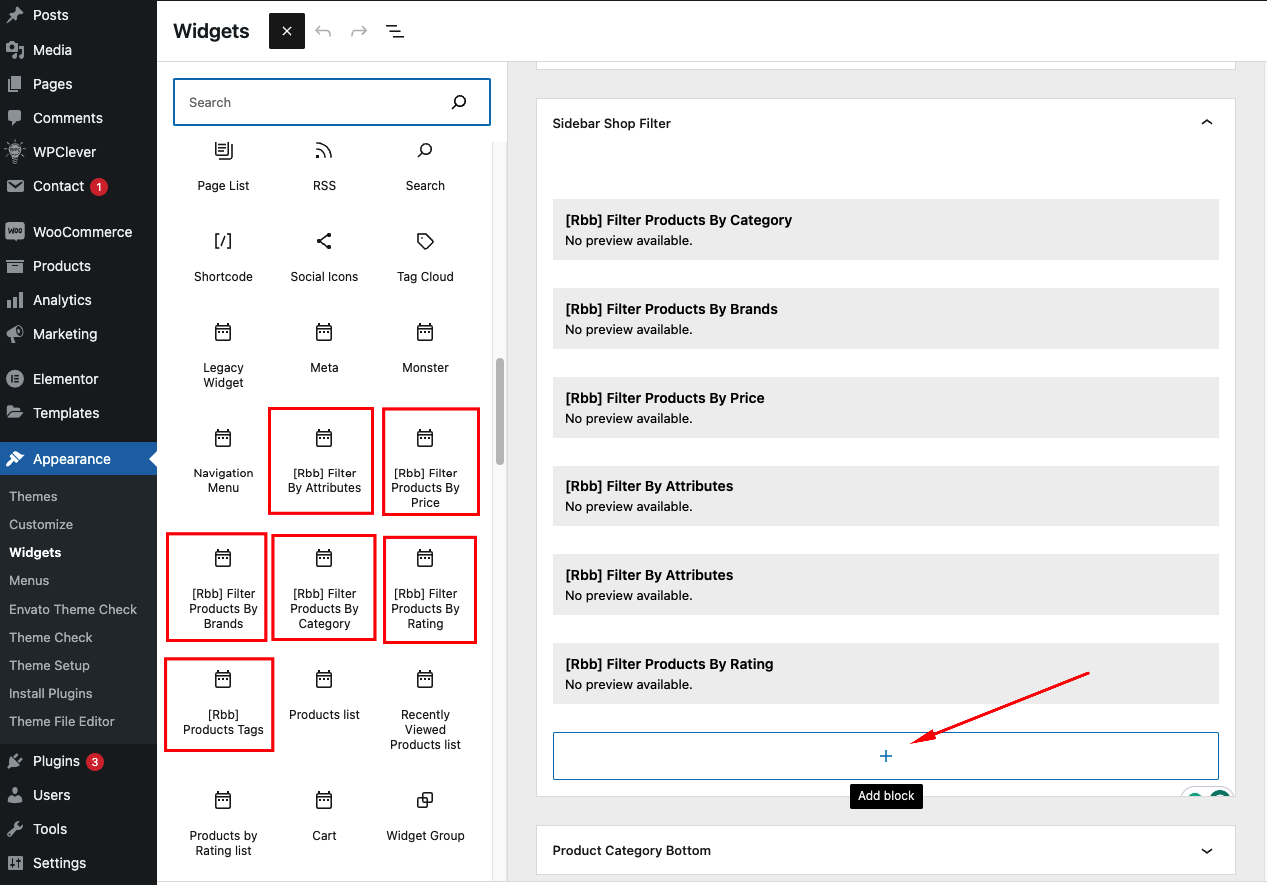
Task: Click the Add block plus button
Action: point(885,756)
